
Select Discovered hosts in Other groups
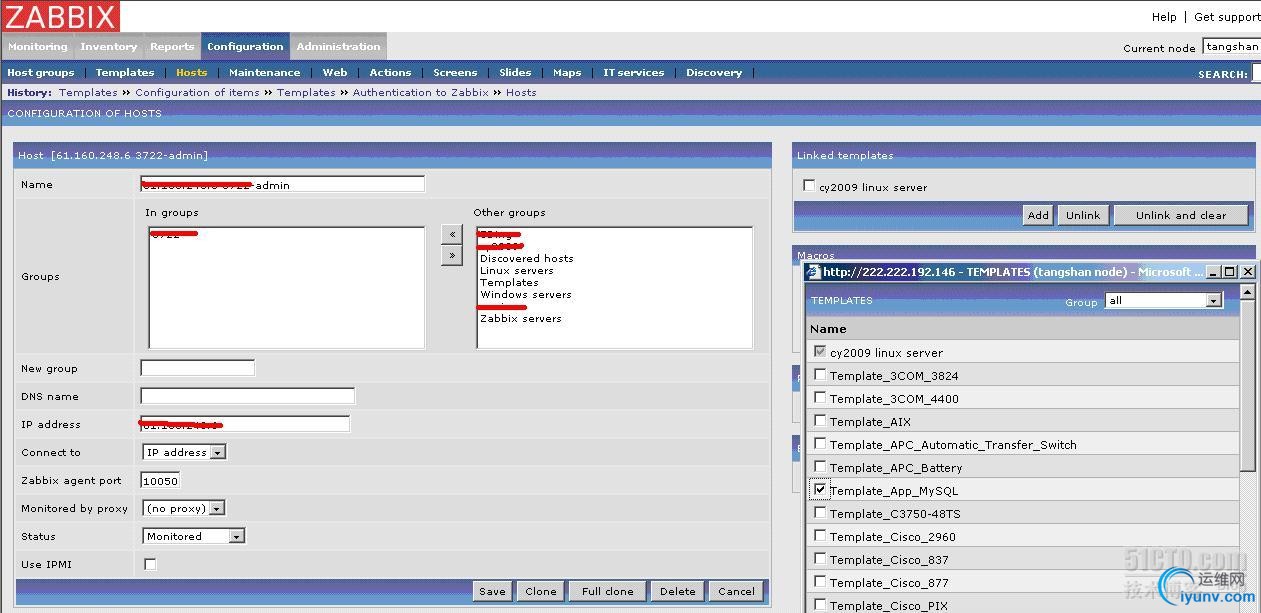(526, 258)
